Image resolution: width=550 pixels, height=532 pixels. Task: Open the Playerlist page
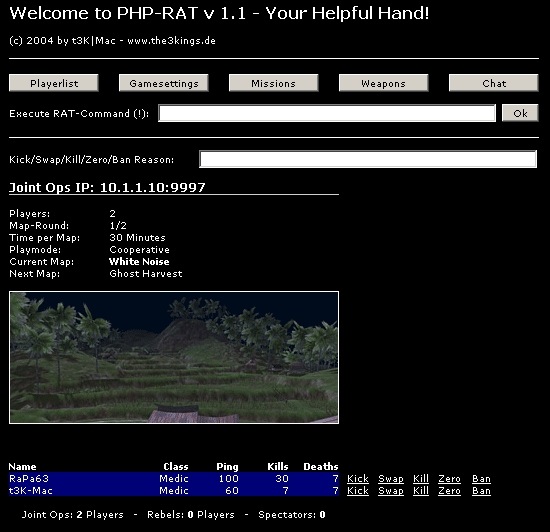point(54,83)
